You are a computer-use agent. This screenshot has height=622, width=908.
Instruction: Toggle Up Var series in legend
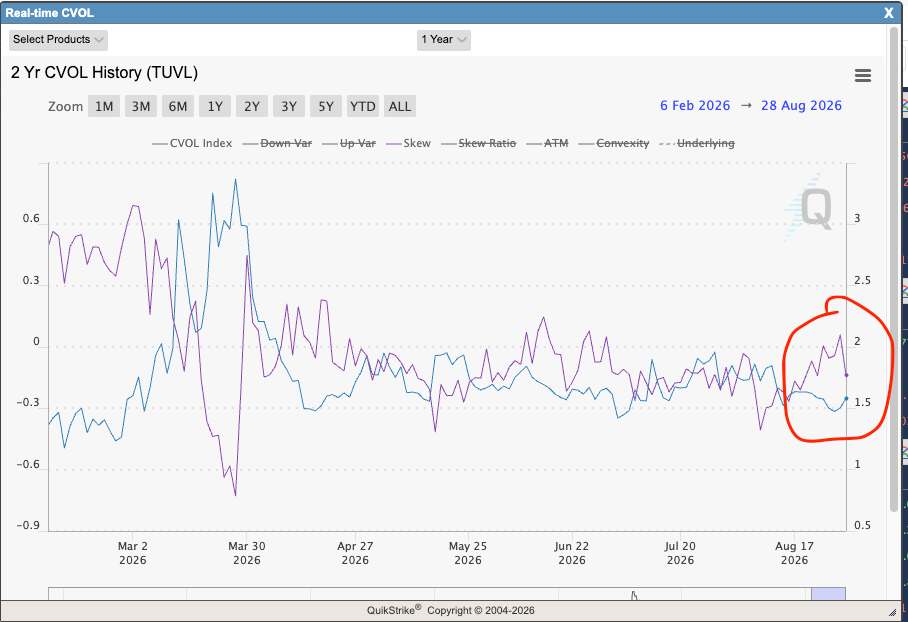click(x=349, y=143)
